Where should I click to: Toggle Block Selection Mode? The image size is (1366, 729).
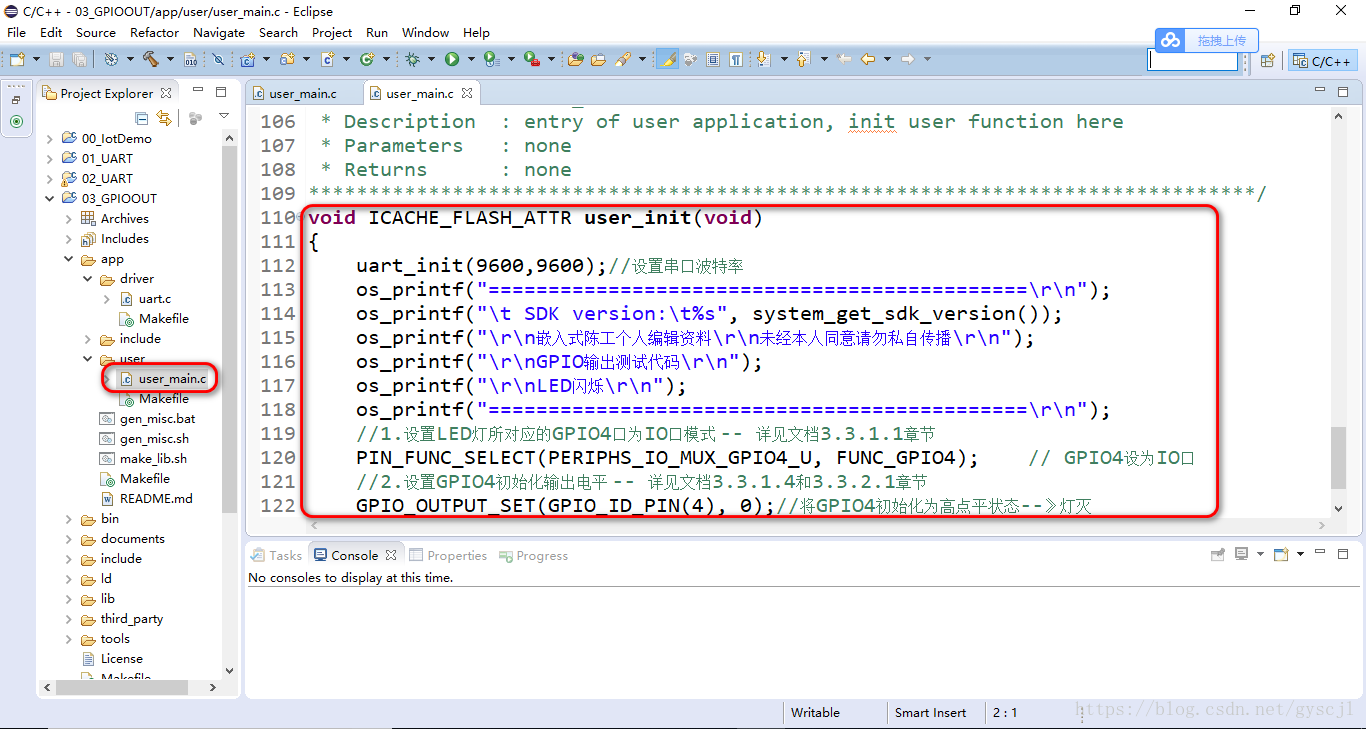pos(713,59)
